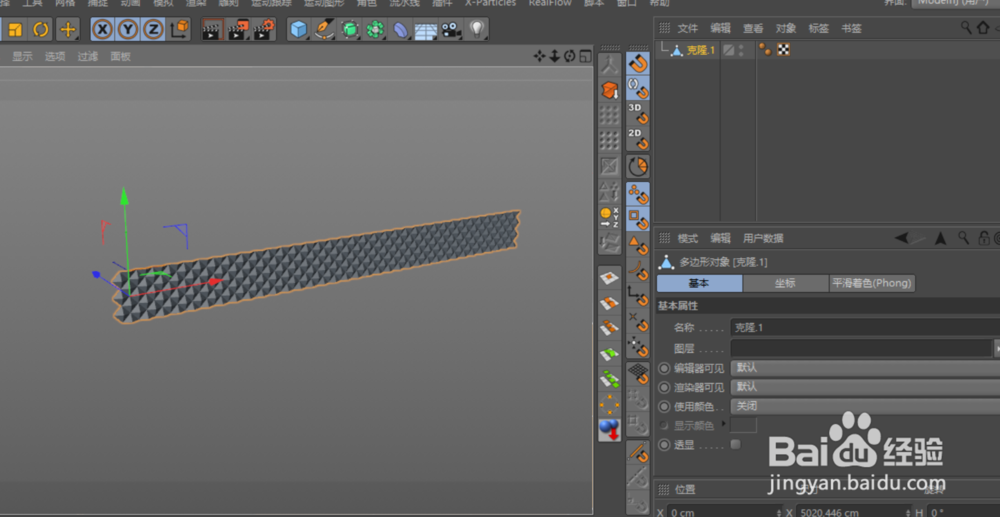Click Object Manager search magnifier icon
Image resolution: width=1000 pixels, height=517 pixels.
pyautogui.click(x=967, y=27)
